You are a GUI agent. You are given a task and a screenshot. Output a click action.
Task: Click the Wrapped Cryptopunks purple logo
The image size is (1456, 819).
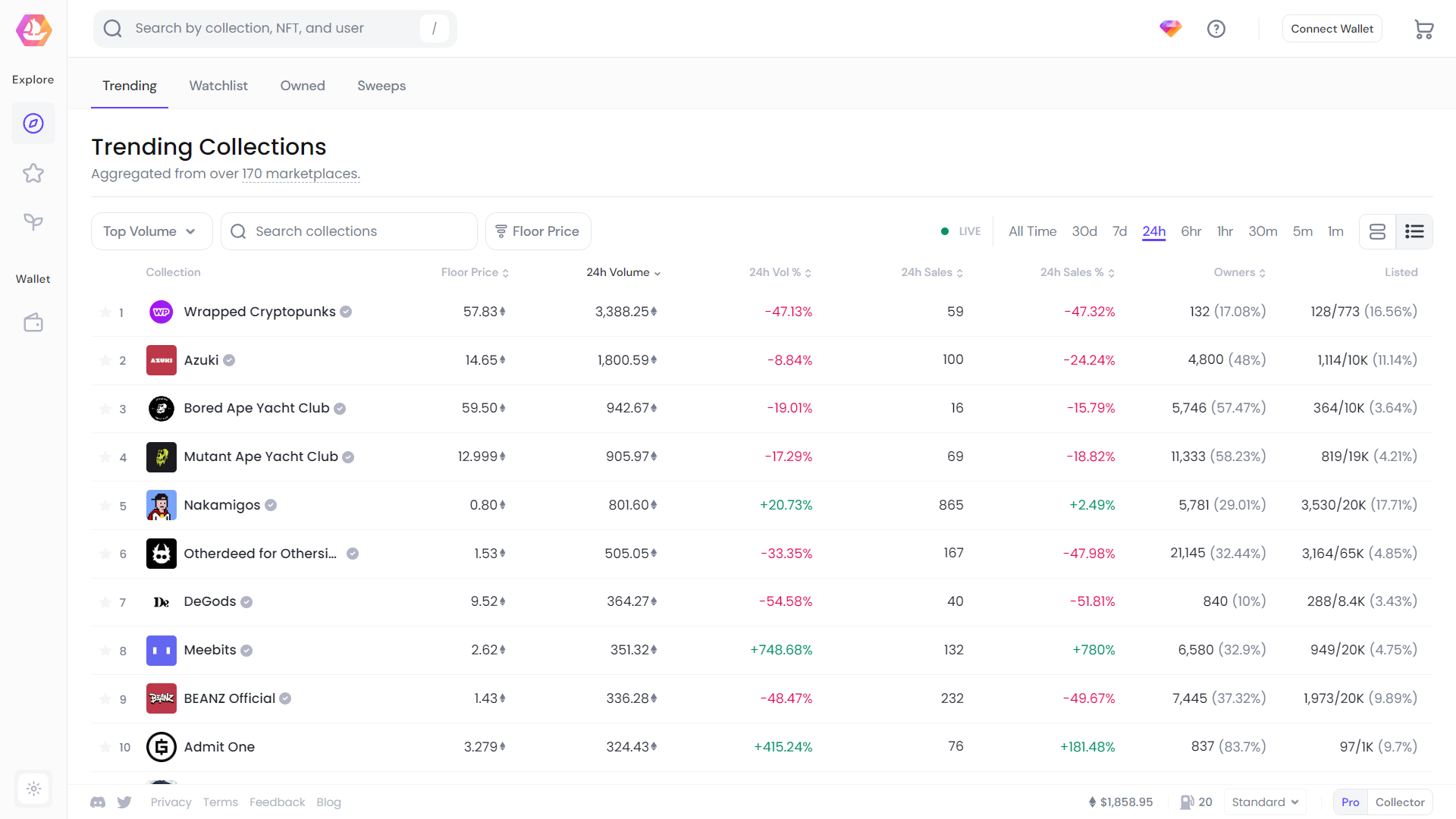[x=161, y=312]
